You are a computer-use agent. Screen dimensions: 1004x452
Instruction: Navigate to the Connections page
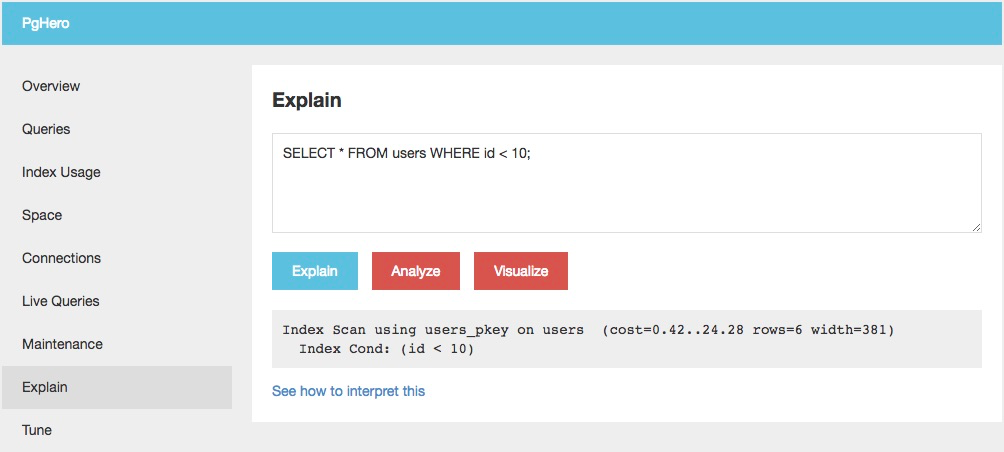(x=61, y=258)
